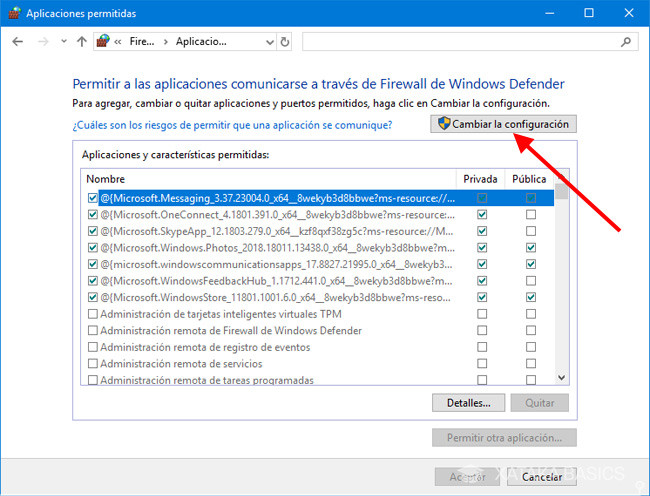Open Detalles... for selected app
The width and height of the screenshot is (650, 496).
468,403
